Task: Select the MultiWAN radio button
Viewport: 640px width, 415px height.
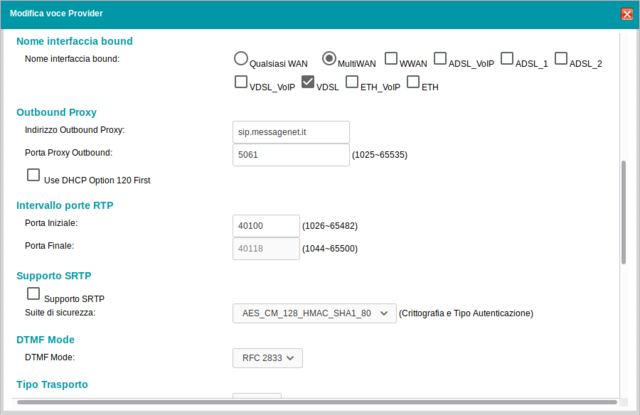Action: 329,58
